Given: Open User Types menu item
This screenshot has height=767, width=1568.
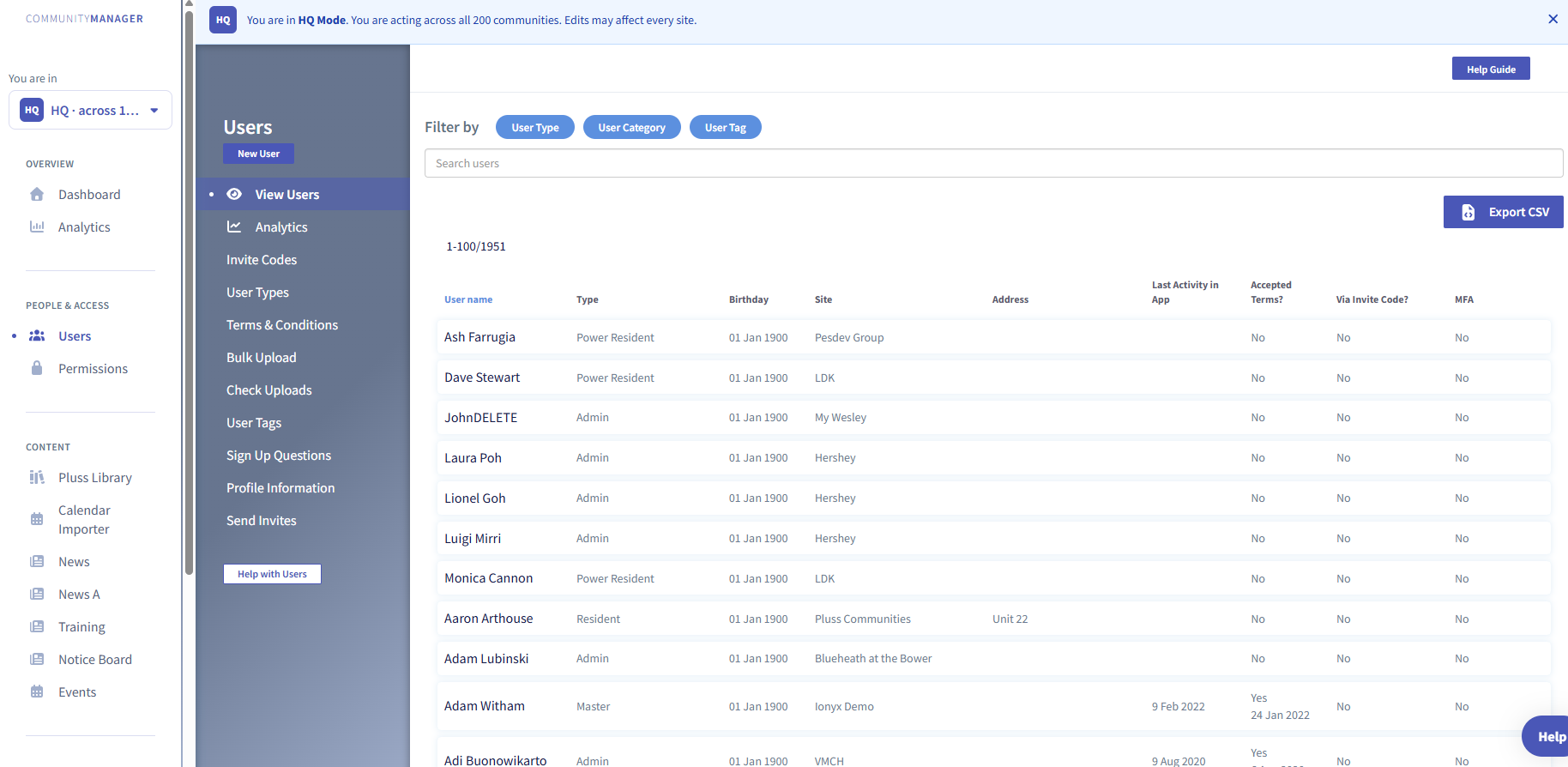Looking at the screenshot, I should pos(257,292).
